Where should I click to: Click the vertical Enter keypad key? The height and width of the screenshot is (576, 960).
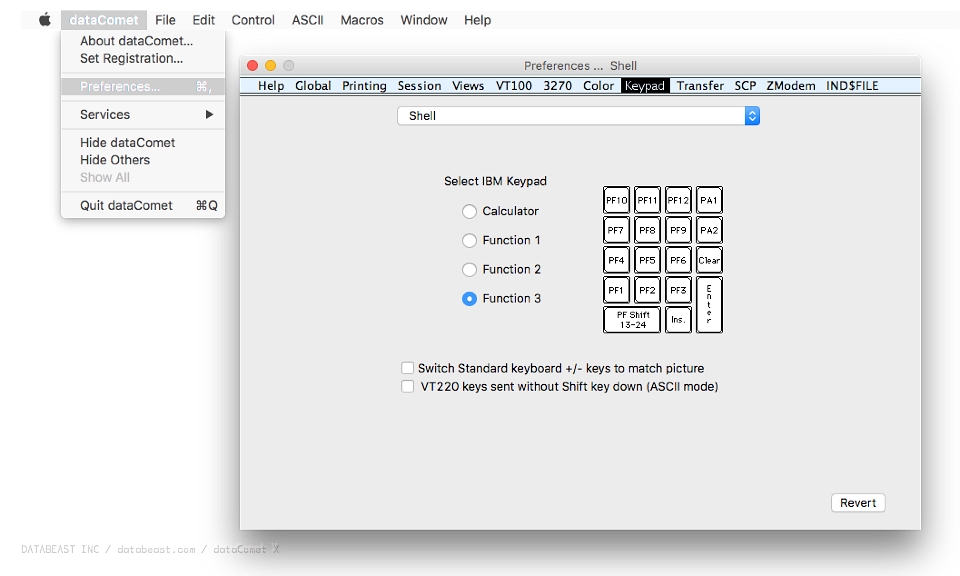tap(709, 304)
